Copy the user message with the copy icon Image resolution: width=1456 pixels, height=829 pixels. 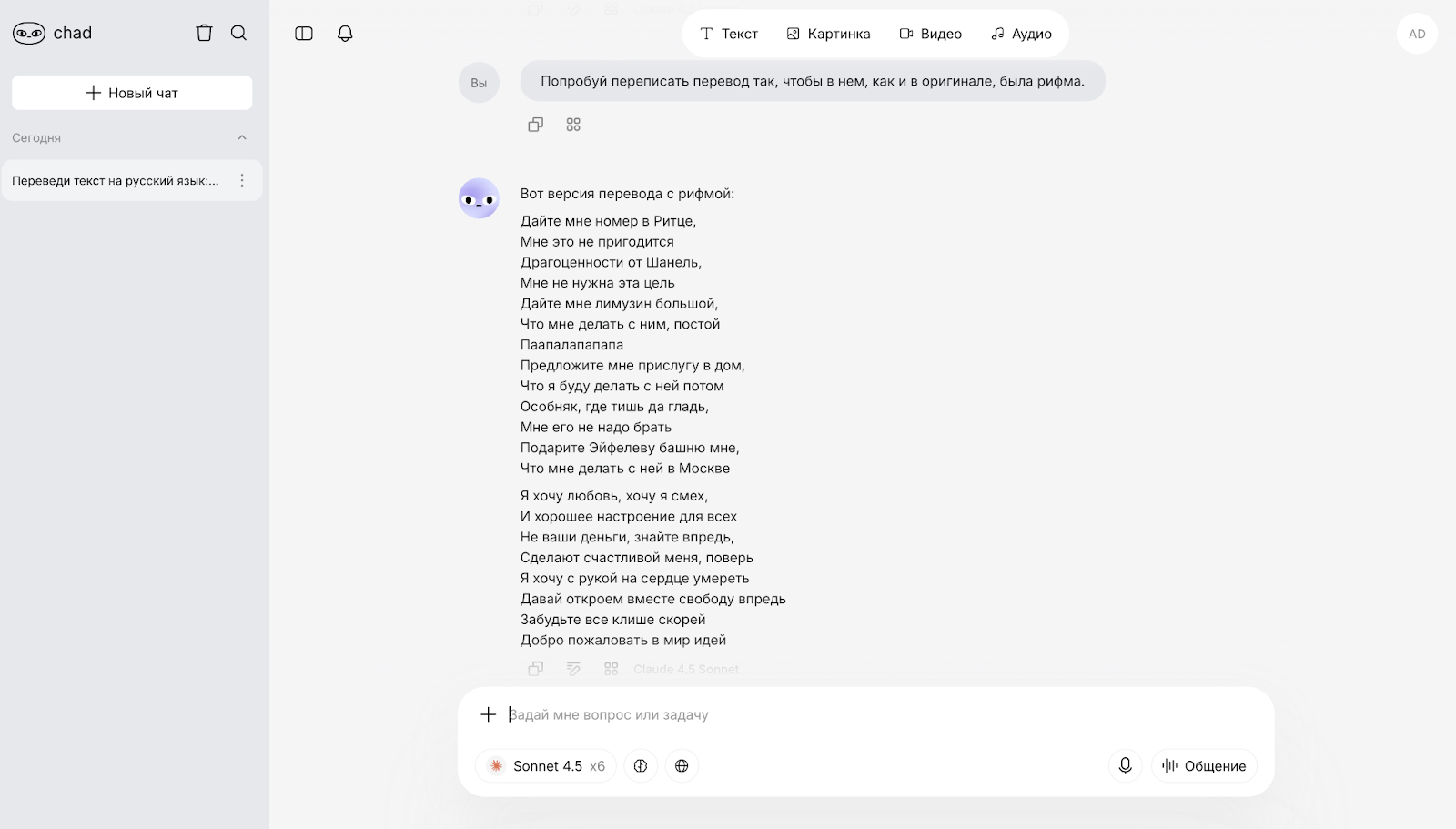click(x=535, y=125)
